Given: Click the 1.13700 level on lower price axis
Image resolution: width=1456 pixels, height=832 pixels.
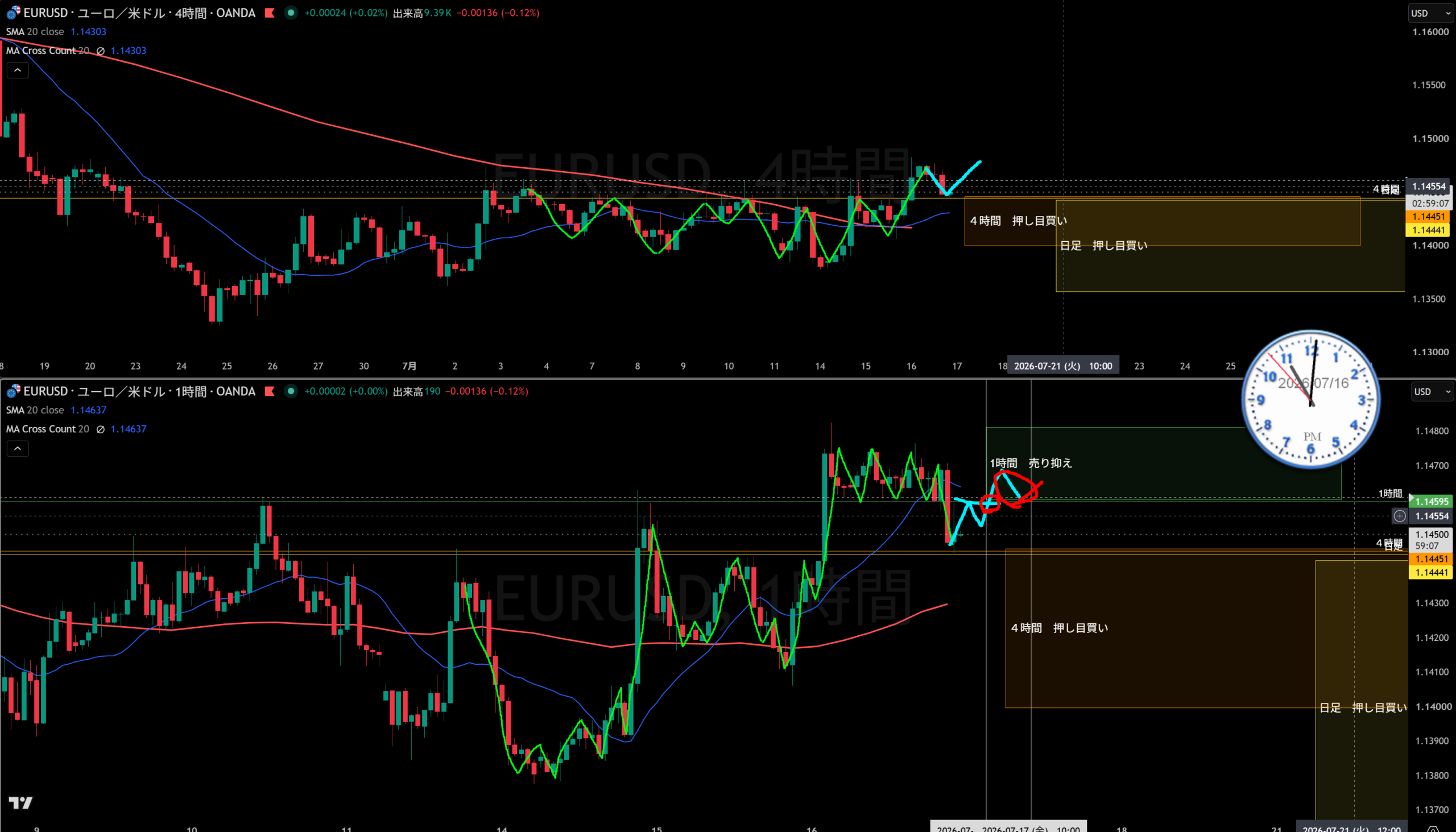Looking at the screenshot, I should pyautogui.click(x=1432, y=810).
